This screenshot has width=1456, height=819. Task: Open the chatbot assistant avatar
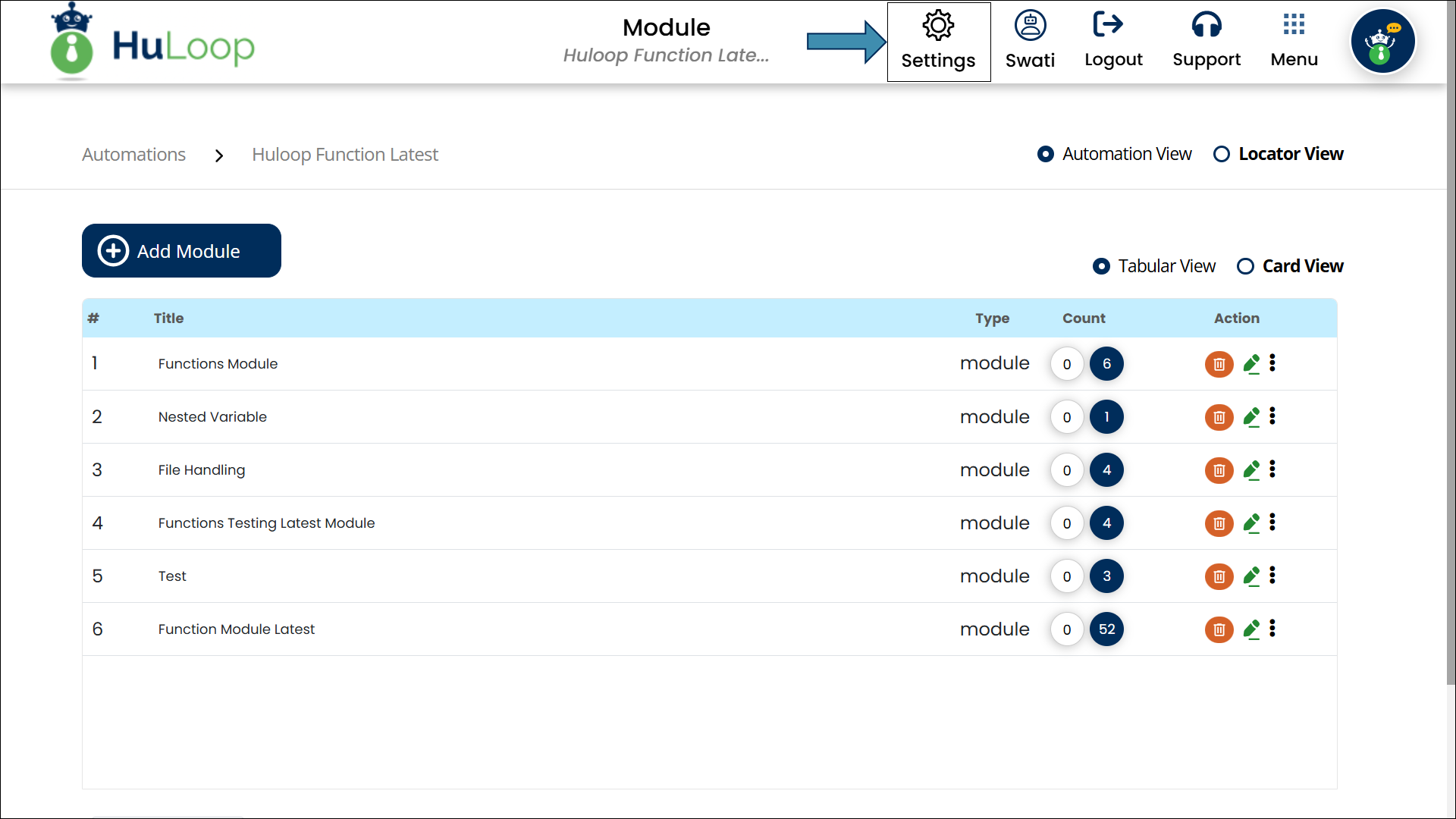click(x=1382, y=42)
